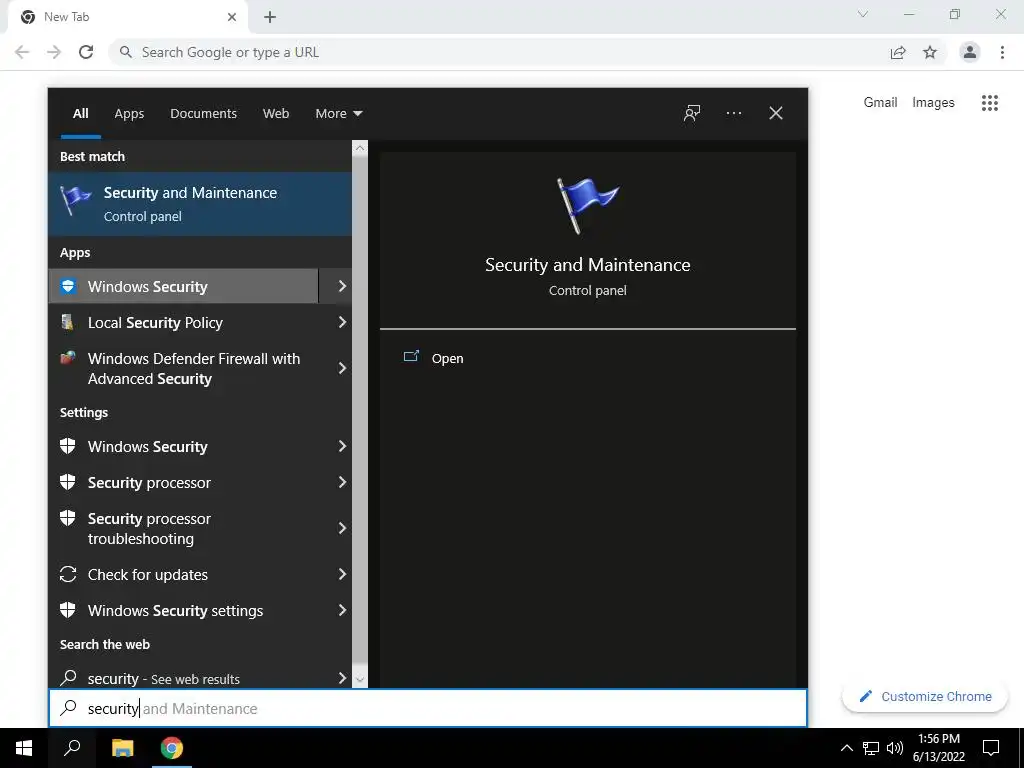Click the Chrome tab search chevron
1024x768 pixels.
click(x=863, y=14)
